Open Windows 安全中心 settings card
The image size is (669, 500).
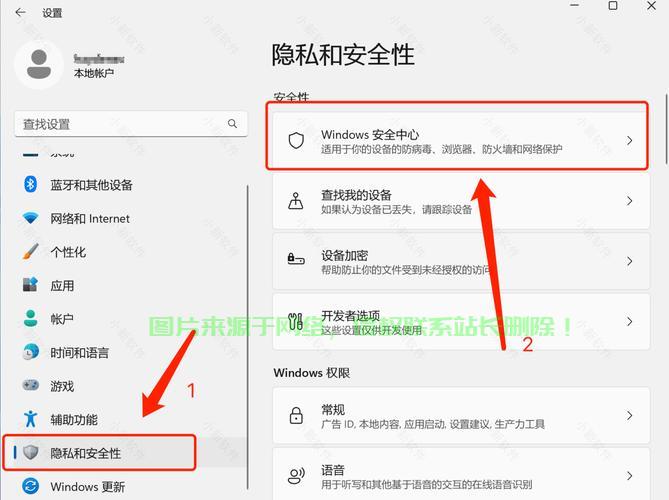click(461, 140)
